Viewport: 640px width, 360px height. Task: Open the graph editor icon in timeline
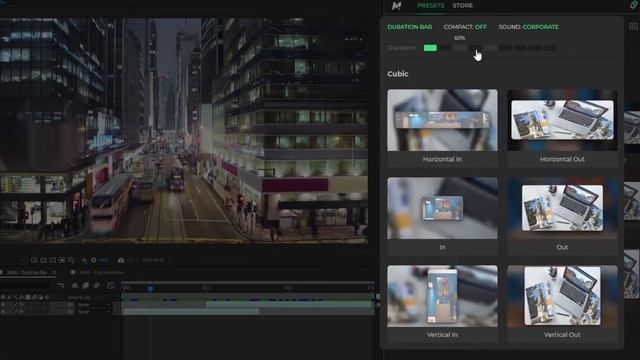pyautogui.click(x=111, y=286)
